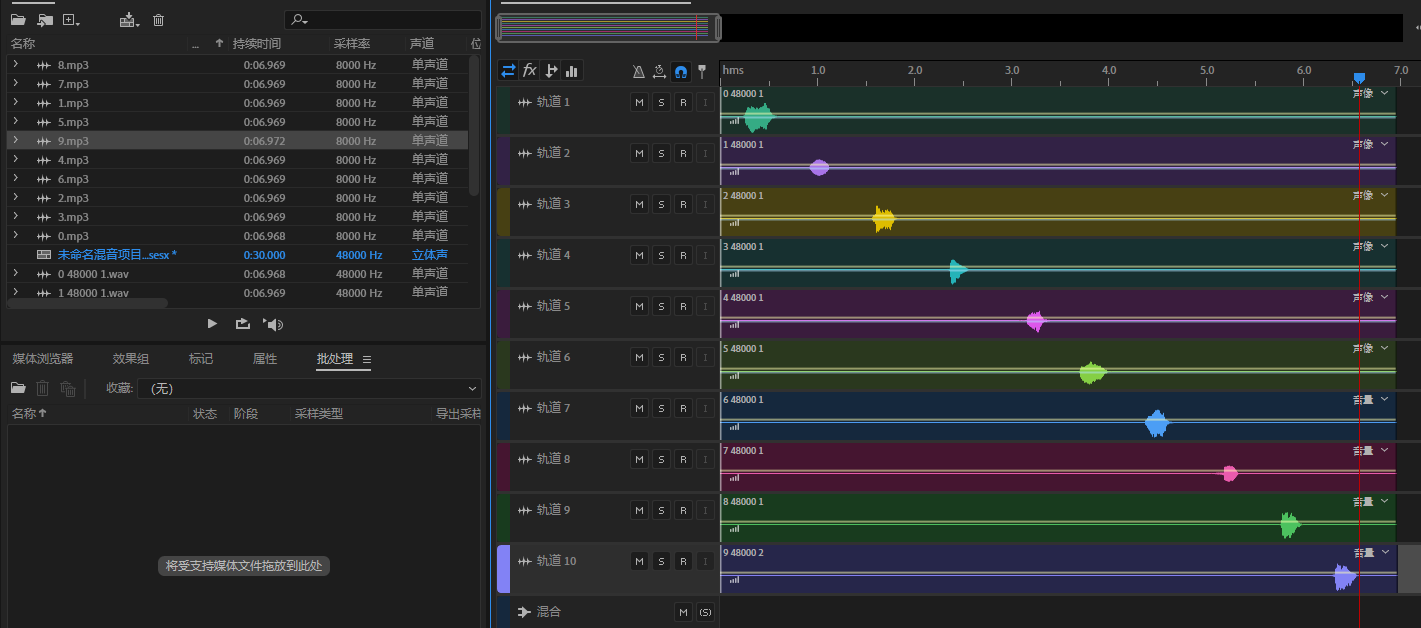
Task: Show the Sends view in multitrack
Action: click(x=551, y=71)
